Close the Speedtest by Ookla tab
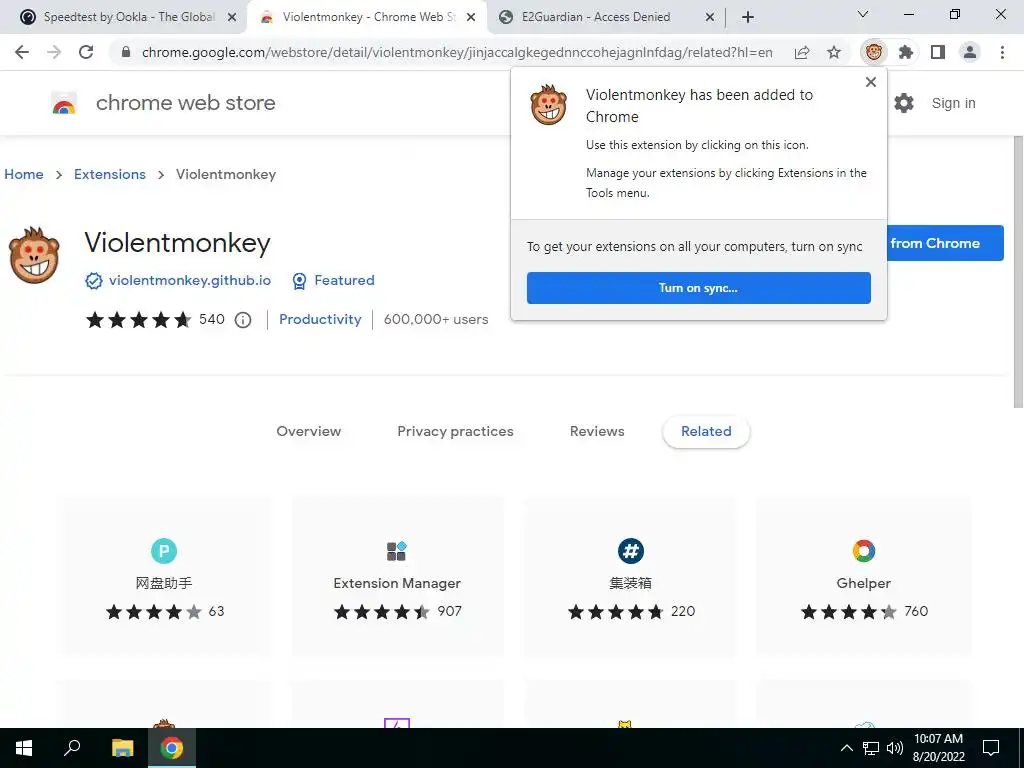Viewport: 1024px width, 768px height. coord(231,18)
